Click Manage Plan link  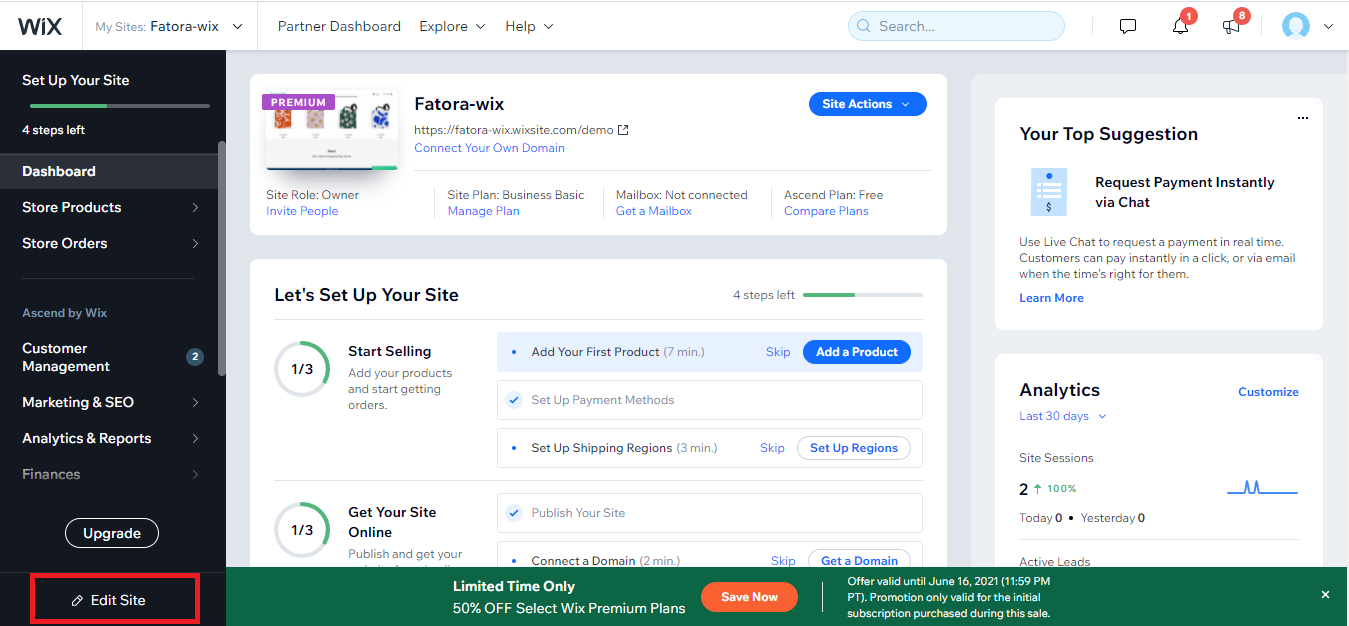tap(484, 211)
